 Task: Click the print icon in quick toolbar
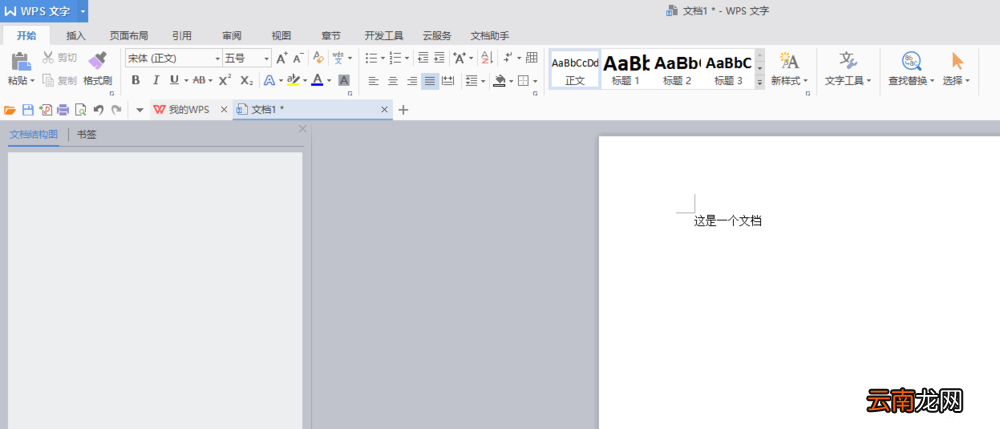(x=62, y=110)
